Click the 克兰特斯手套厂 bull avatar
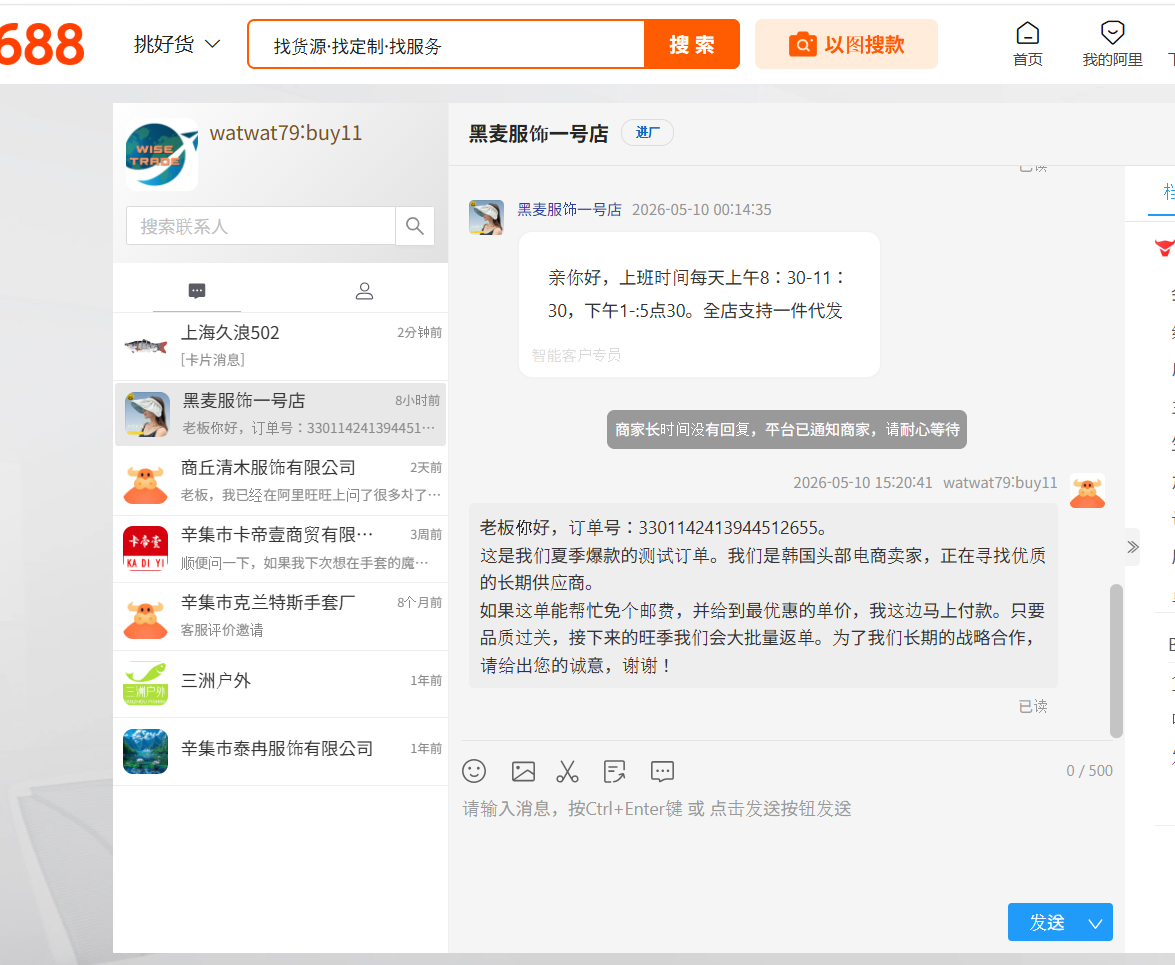 pyautogui.click(x=145, y=618)
